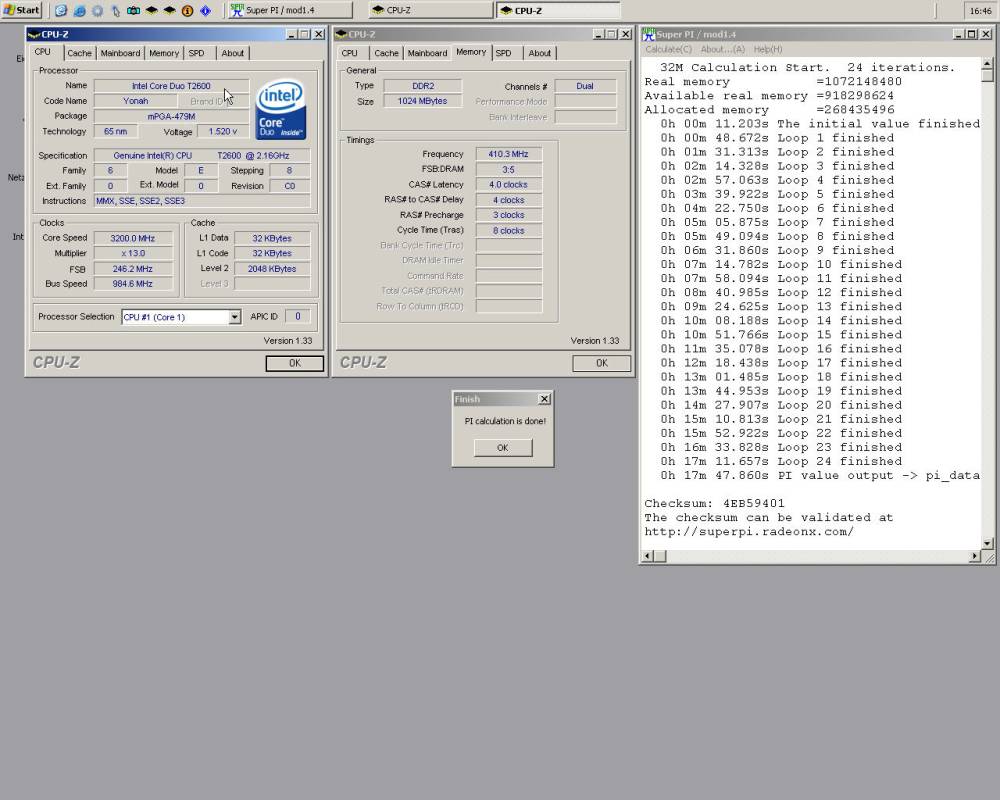Open About...(A) menu in Super PI
The width and height of the screenshot is (1000, 800).
pyautogui.click(x=723, y=49)
